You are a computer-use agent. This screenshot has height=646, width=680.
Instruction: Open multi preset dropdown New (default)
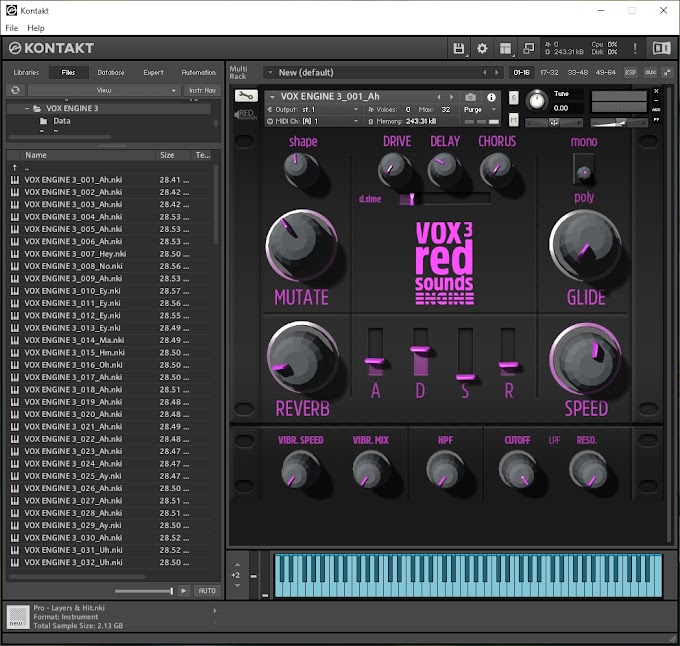pos(271,72)
